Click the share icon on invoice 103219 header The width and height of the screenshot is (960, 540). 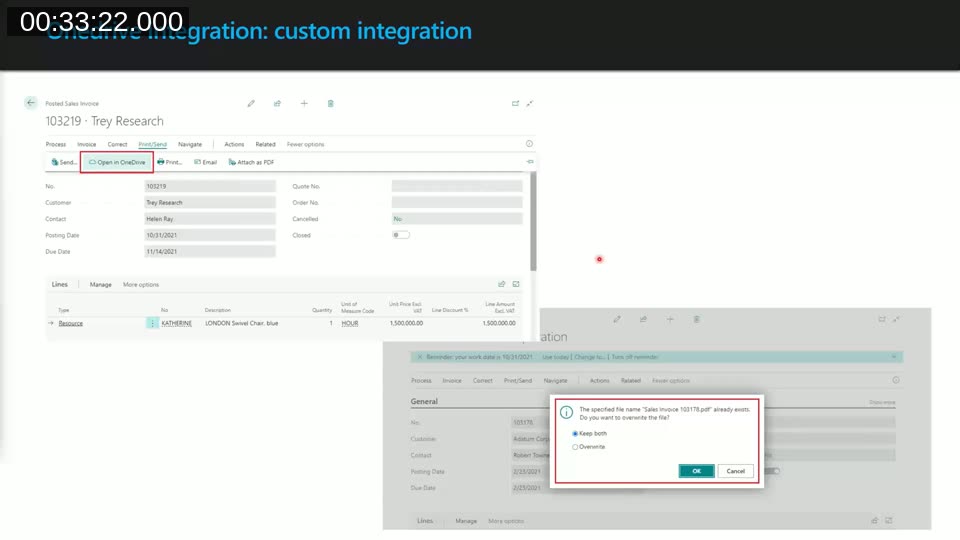click(277, 103)
